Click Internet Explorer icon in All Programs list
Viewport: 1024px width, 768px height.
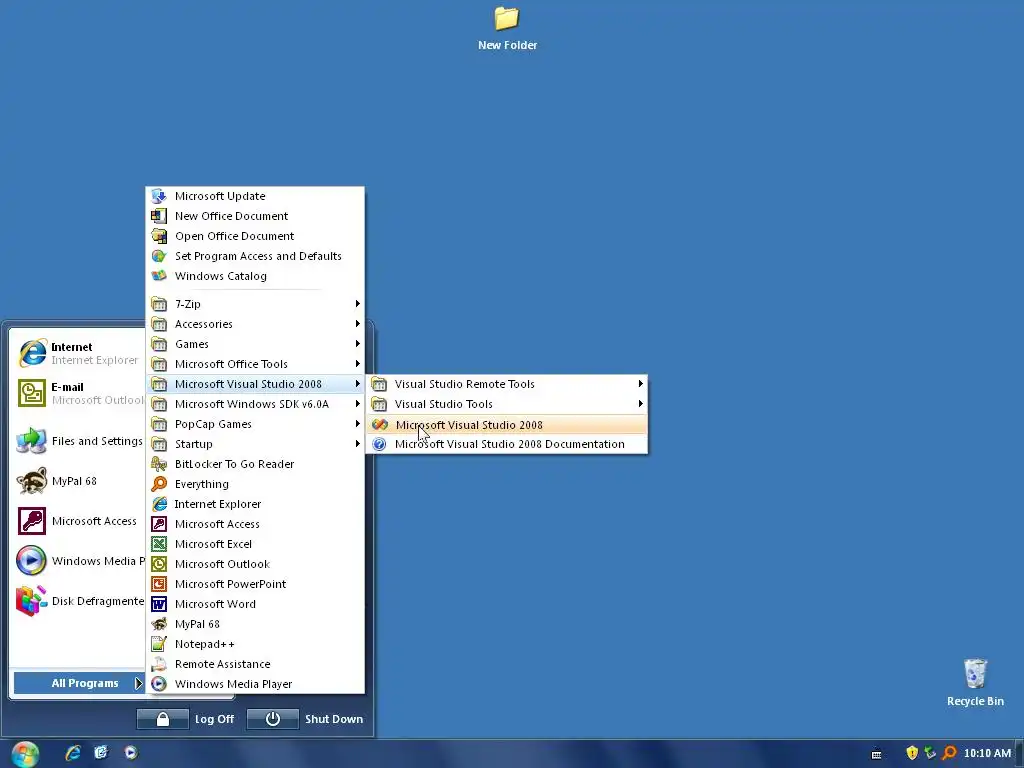[x=159, y=504]
